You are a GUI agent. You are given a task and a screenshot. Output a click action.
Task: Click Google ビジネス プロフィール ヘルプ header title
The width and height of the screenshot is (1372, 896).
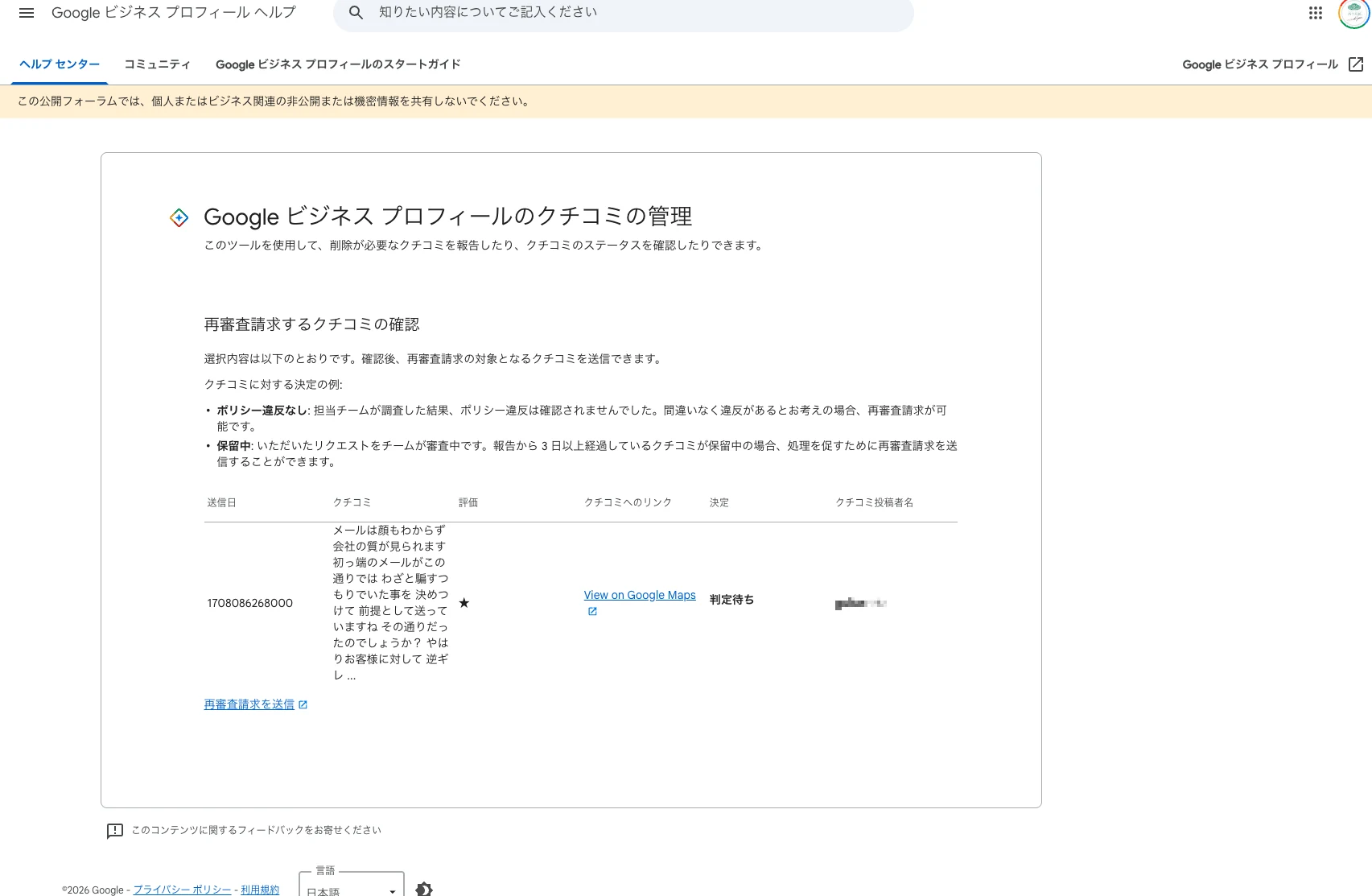174,13
